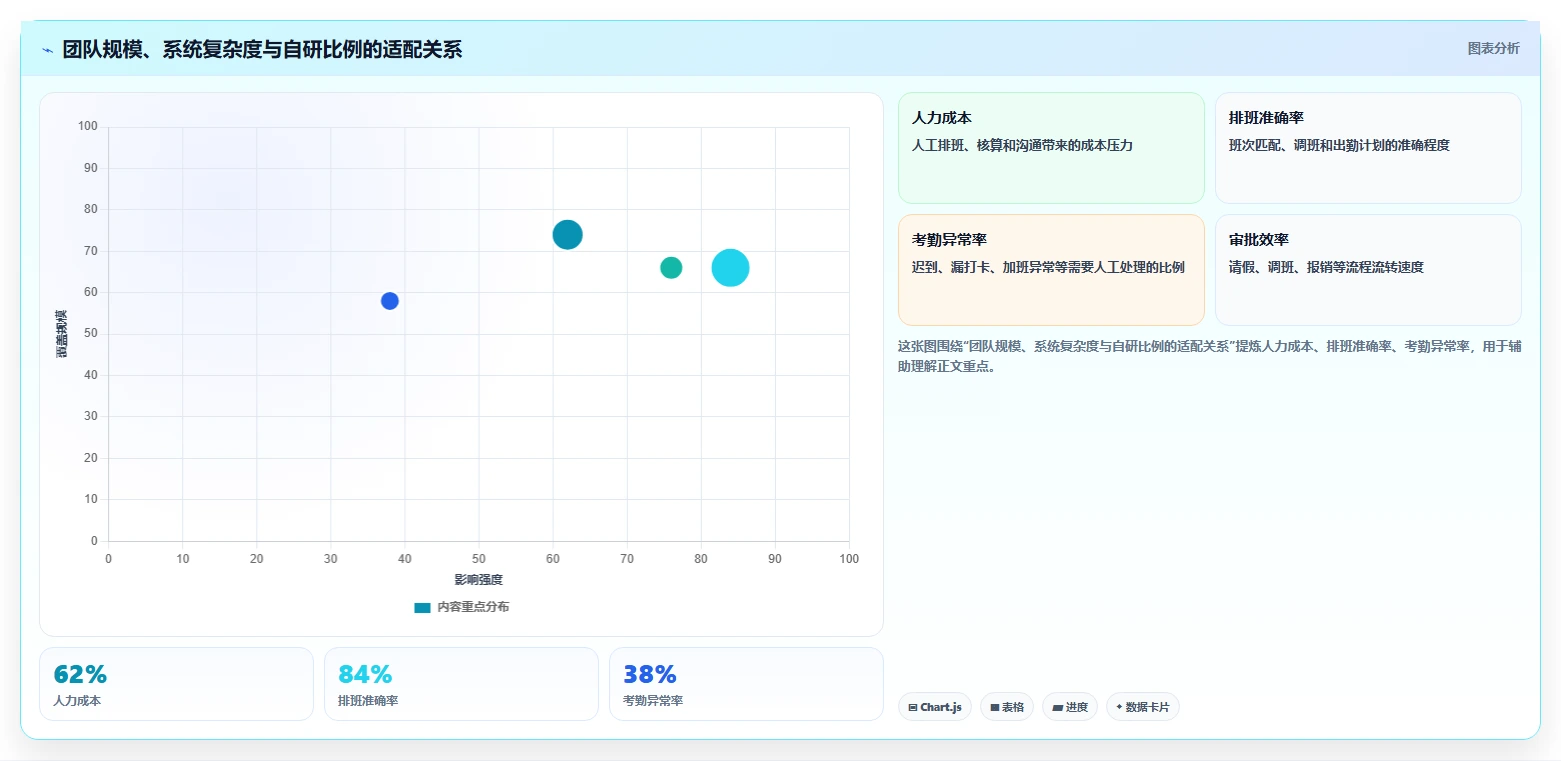
Task: Click the 表格 tag chip
Action: (x=1007, y=707)
